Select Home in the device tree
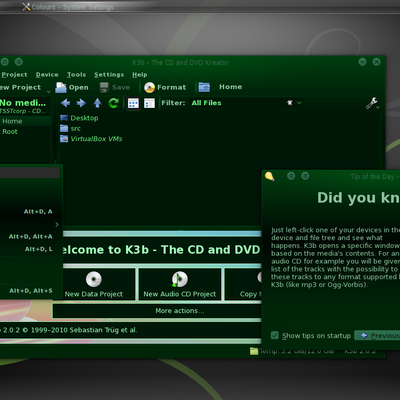This screenshot has height=400, width=400. coord(25,121)
